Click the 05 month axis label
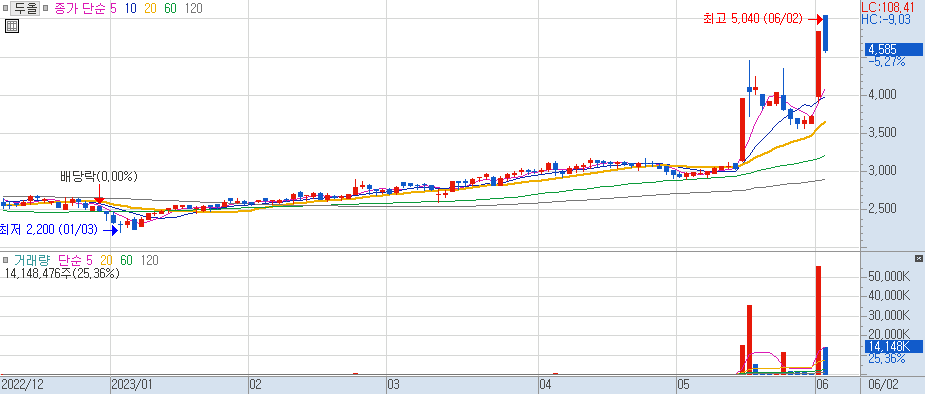Screen dimensions: 925x394 683,385
